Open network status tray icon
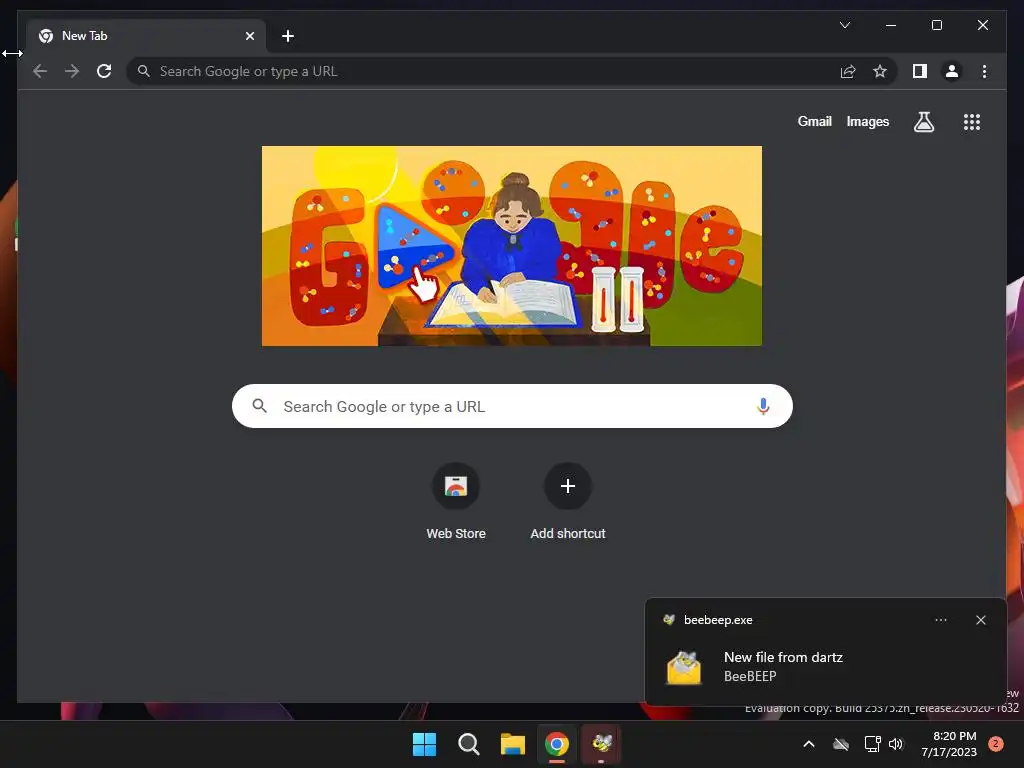 tap(872, 744)
